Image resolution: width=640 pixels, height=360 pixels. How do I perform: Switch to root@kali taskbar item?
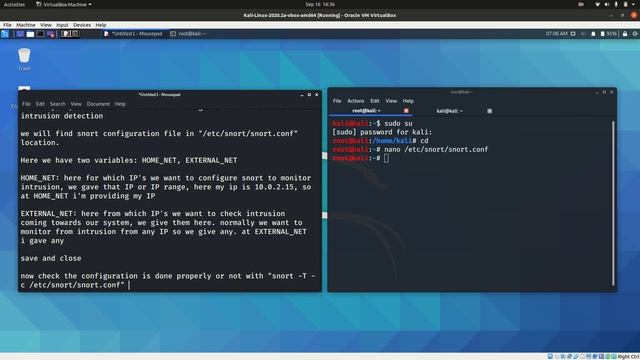coord(189,34)
